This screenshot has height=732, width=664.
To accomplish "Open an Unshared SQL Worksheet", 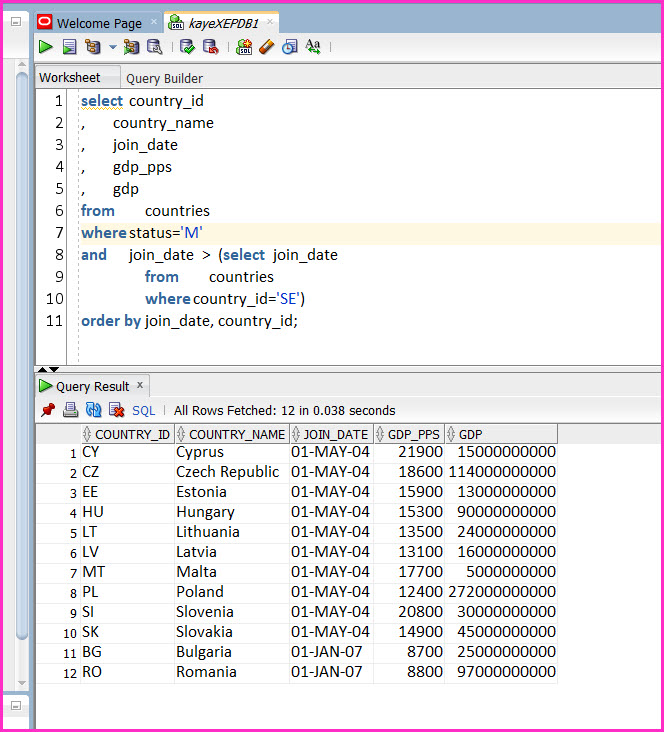I will coord(244,47).
